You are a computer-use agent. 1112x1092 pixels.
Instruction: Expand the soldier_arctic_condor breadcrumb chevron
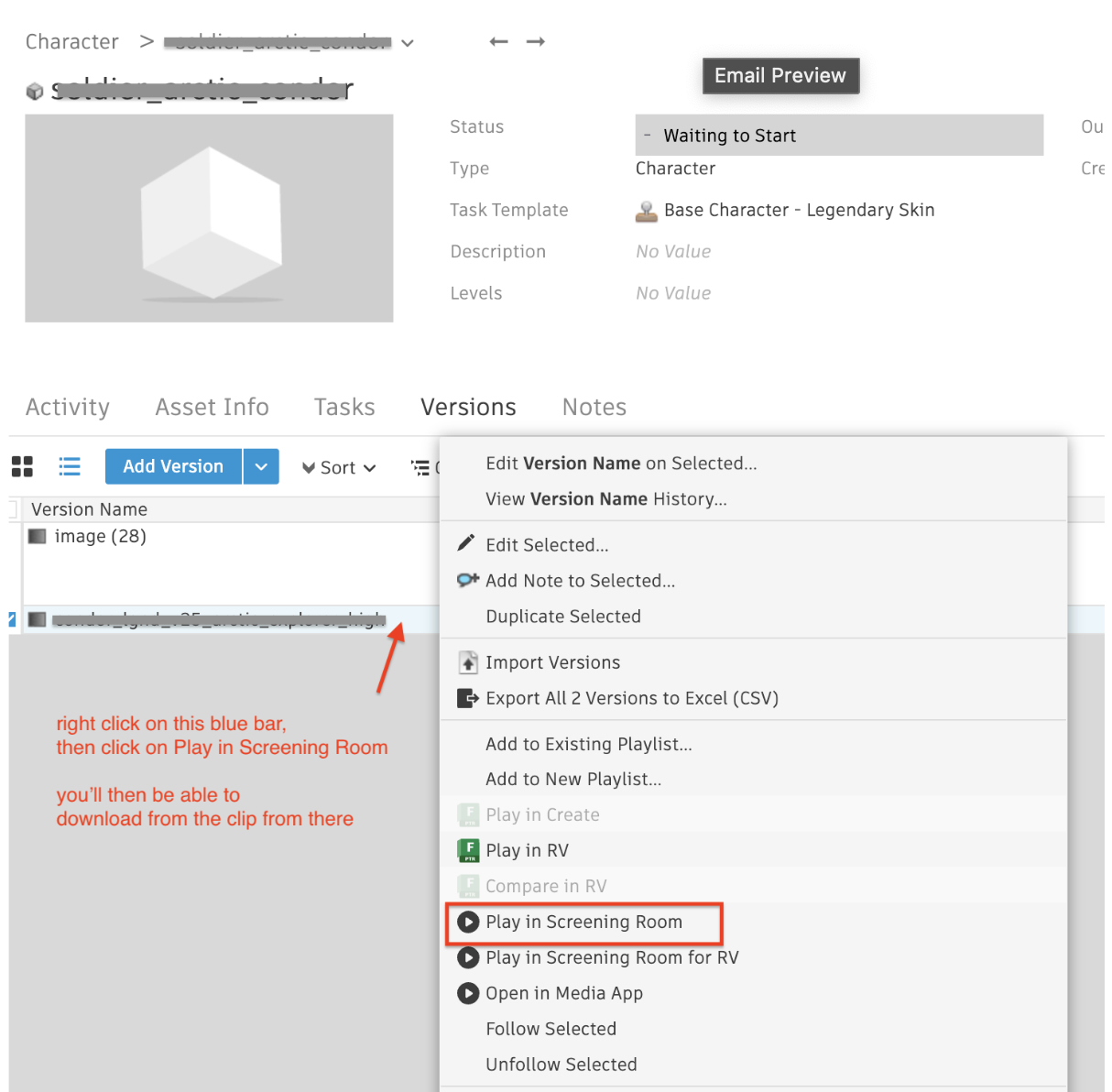[407, 42]
